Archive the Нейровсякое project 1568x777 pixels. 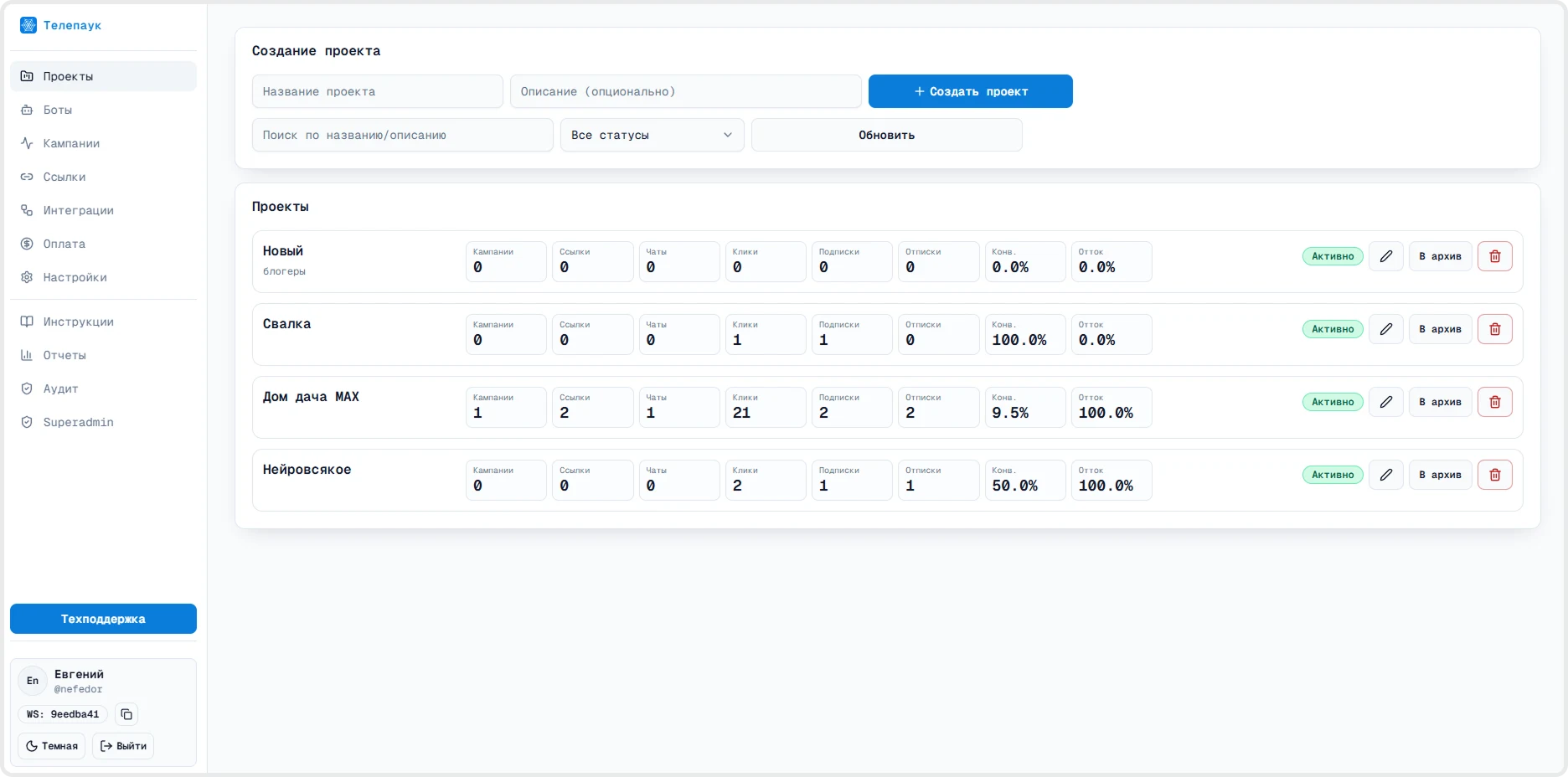tap(1441, 475)
